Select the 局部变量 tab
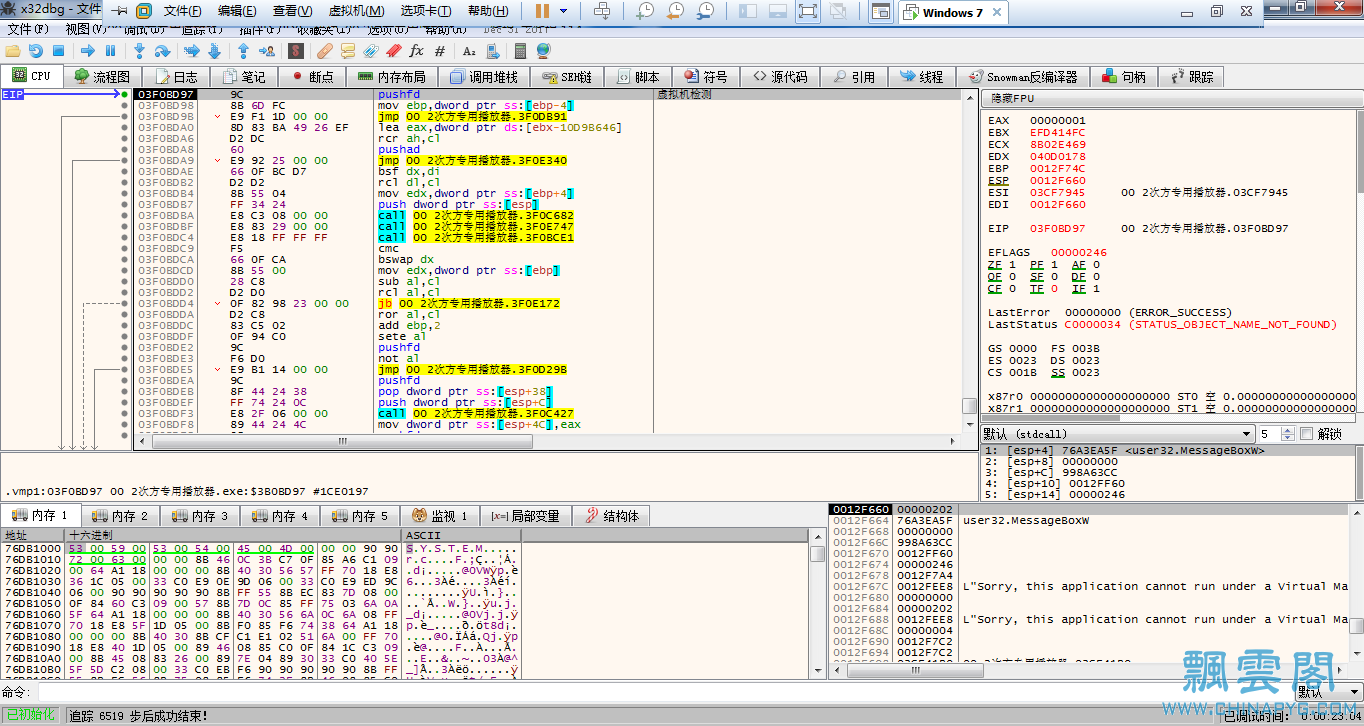The image size is (1364, 726). [525, 516]
